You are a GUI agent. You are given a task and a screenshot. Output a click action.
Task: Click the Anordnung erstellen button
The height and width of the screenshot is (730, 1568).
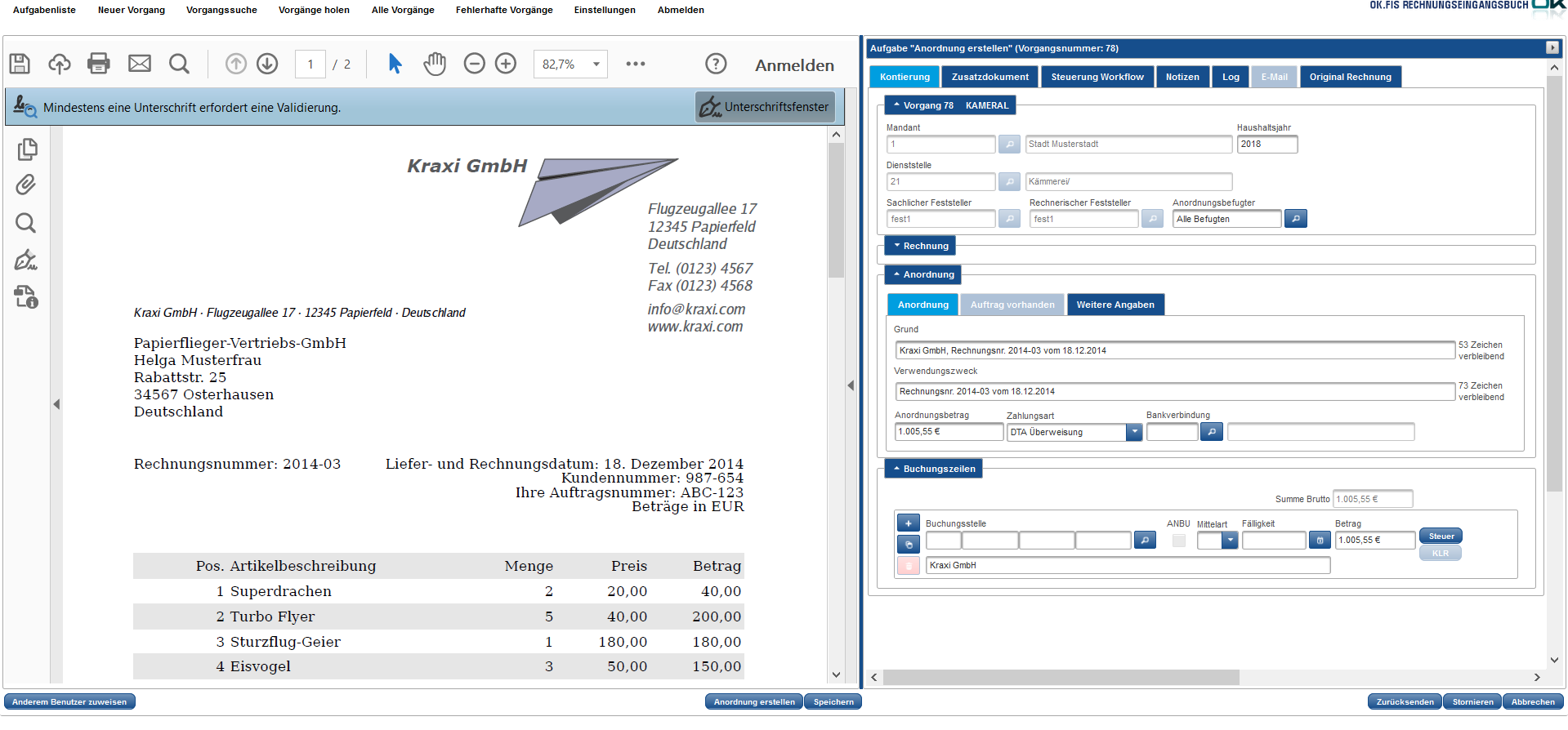753,702
